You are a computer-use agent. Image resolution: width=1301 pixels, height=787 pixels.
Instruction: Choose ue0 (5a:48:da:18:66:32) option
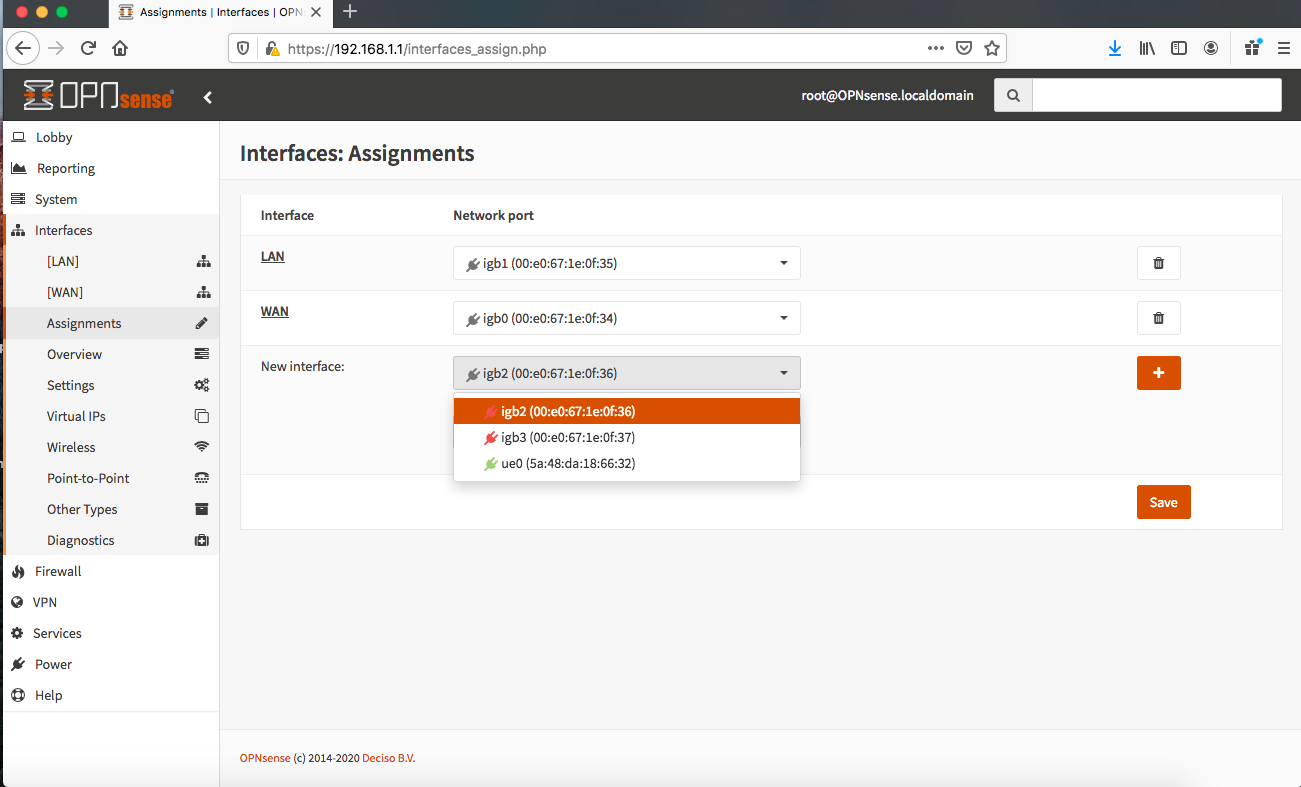627,463
